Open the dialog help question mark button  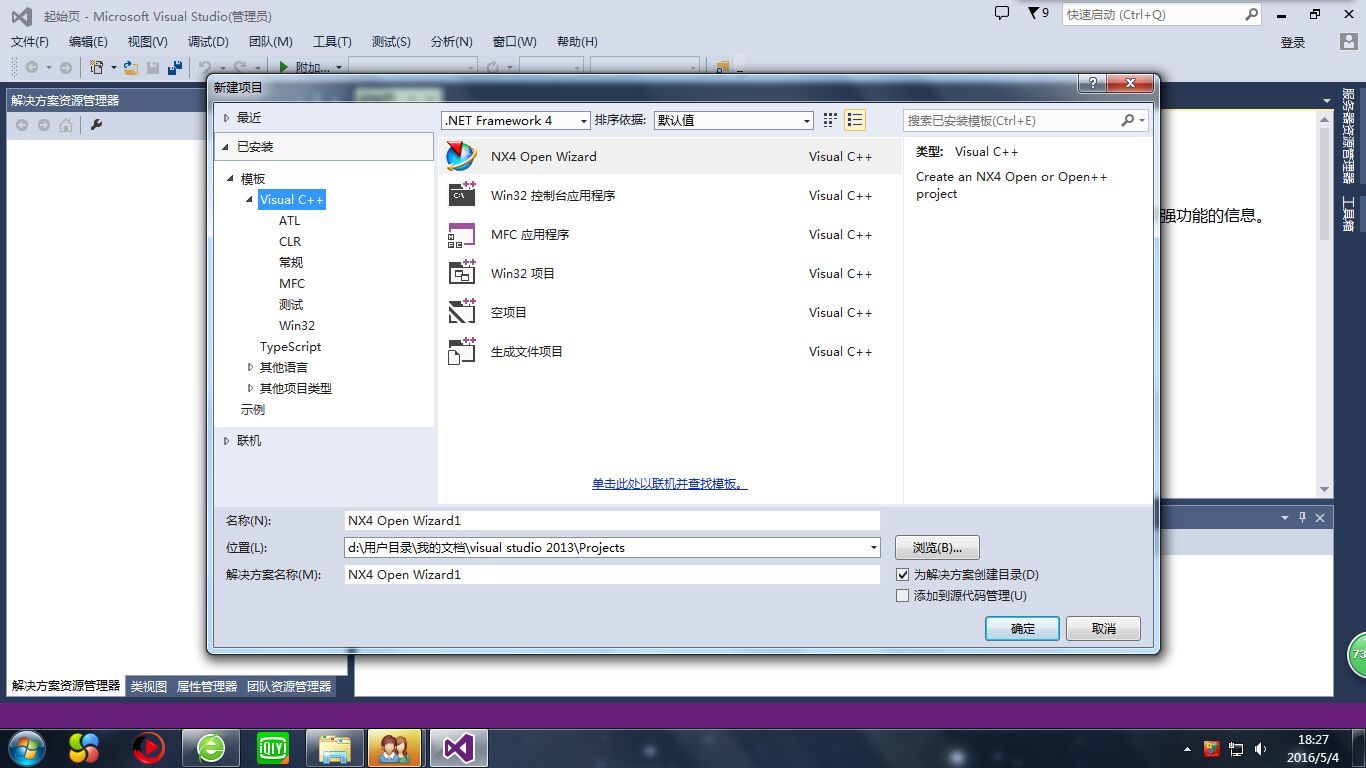pyautogui.click(x=1092, y=84)
